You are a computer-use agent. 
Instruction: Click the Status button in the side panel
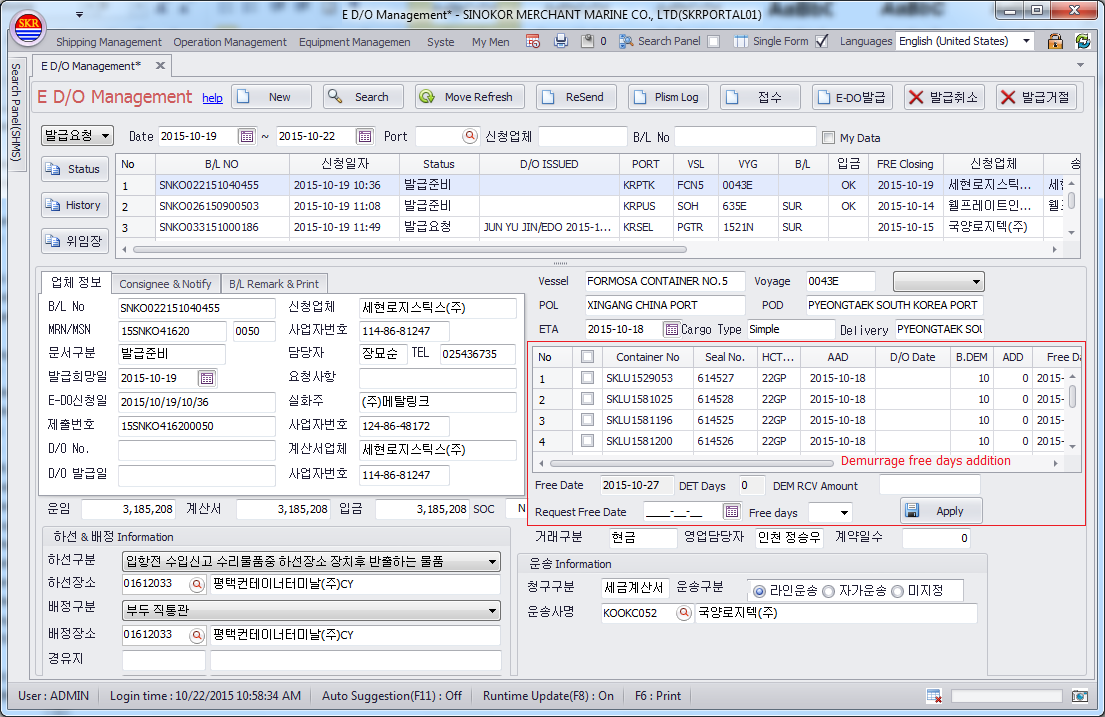coord(75,169)
